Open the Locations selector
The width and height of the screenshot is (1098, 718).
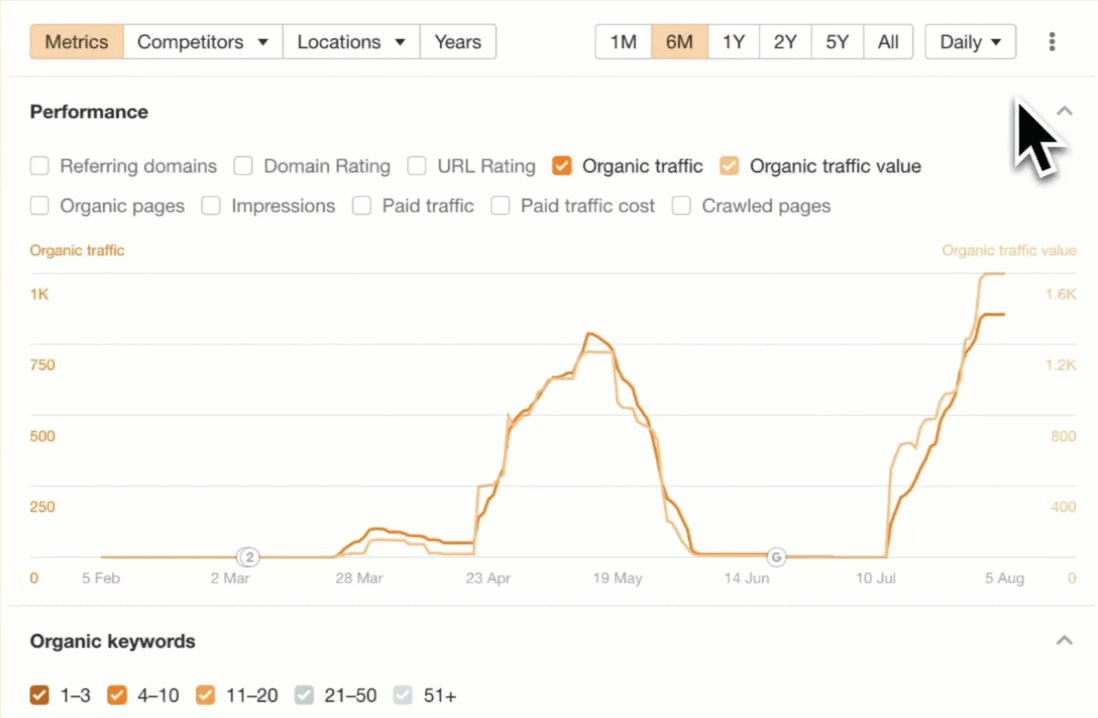[x=350, y=41]
